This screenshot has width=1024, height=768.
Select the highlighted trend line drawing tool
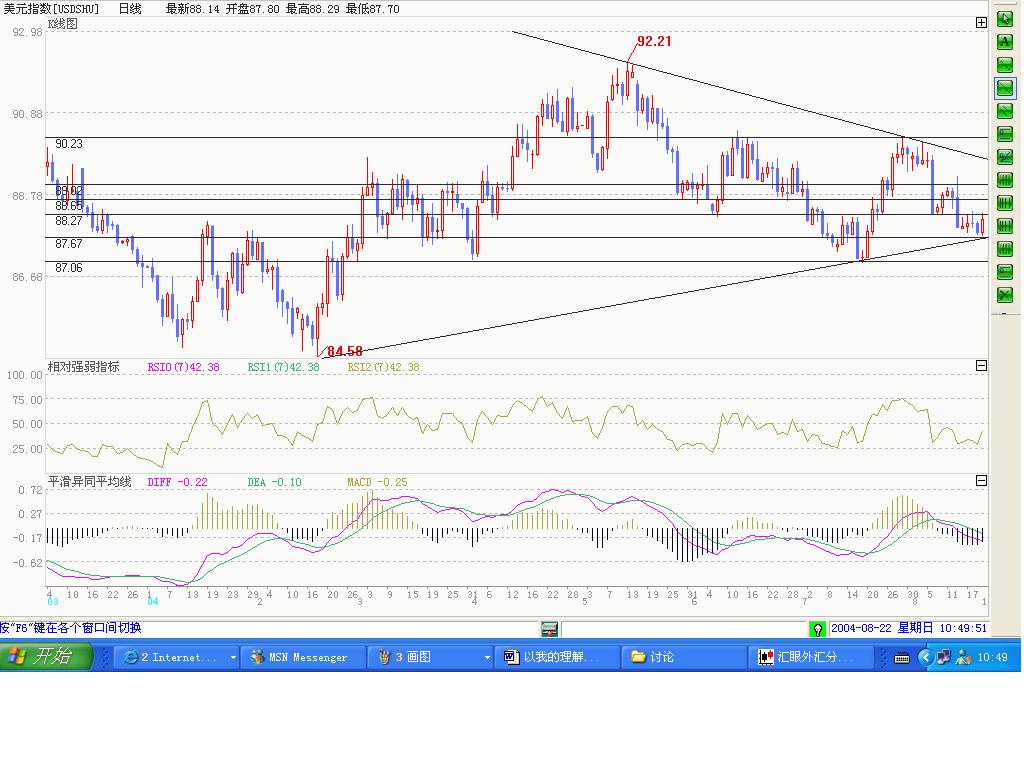click(x=1004, y=88)
